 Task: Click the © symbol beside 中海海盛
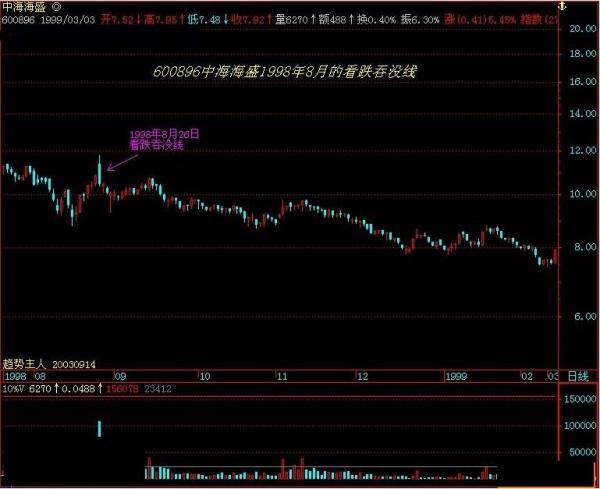pos(56,7)
